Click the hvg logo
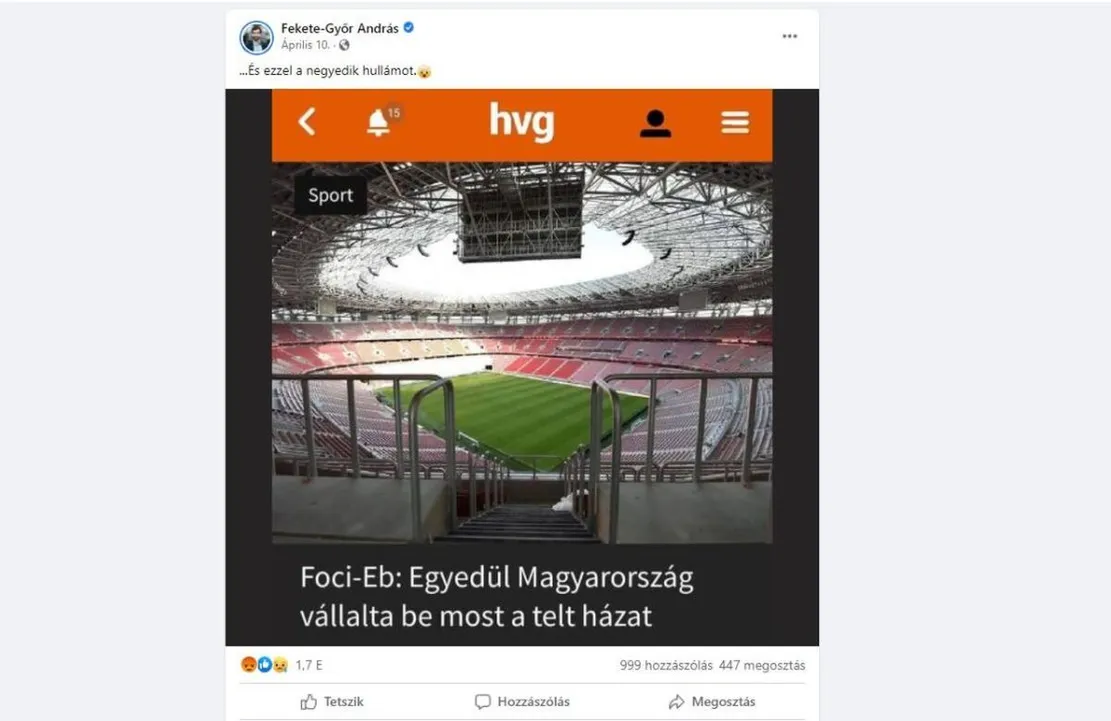1111x721 pixels. pyautogui.click(x=521, y=122)
